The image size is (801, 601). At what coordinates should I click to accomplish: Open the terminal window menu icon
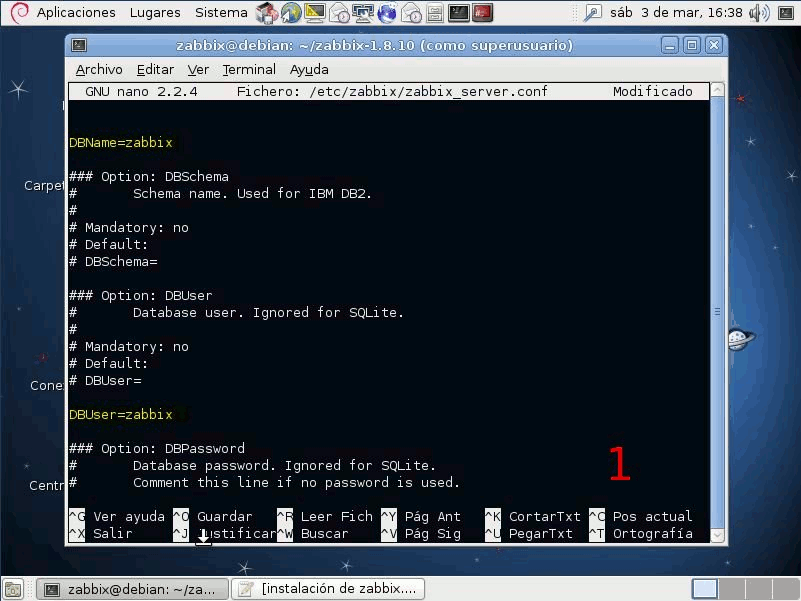[x=80, y=46]
